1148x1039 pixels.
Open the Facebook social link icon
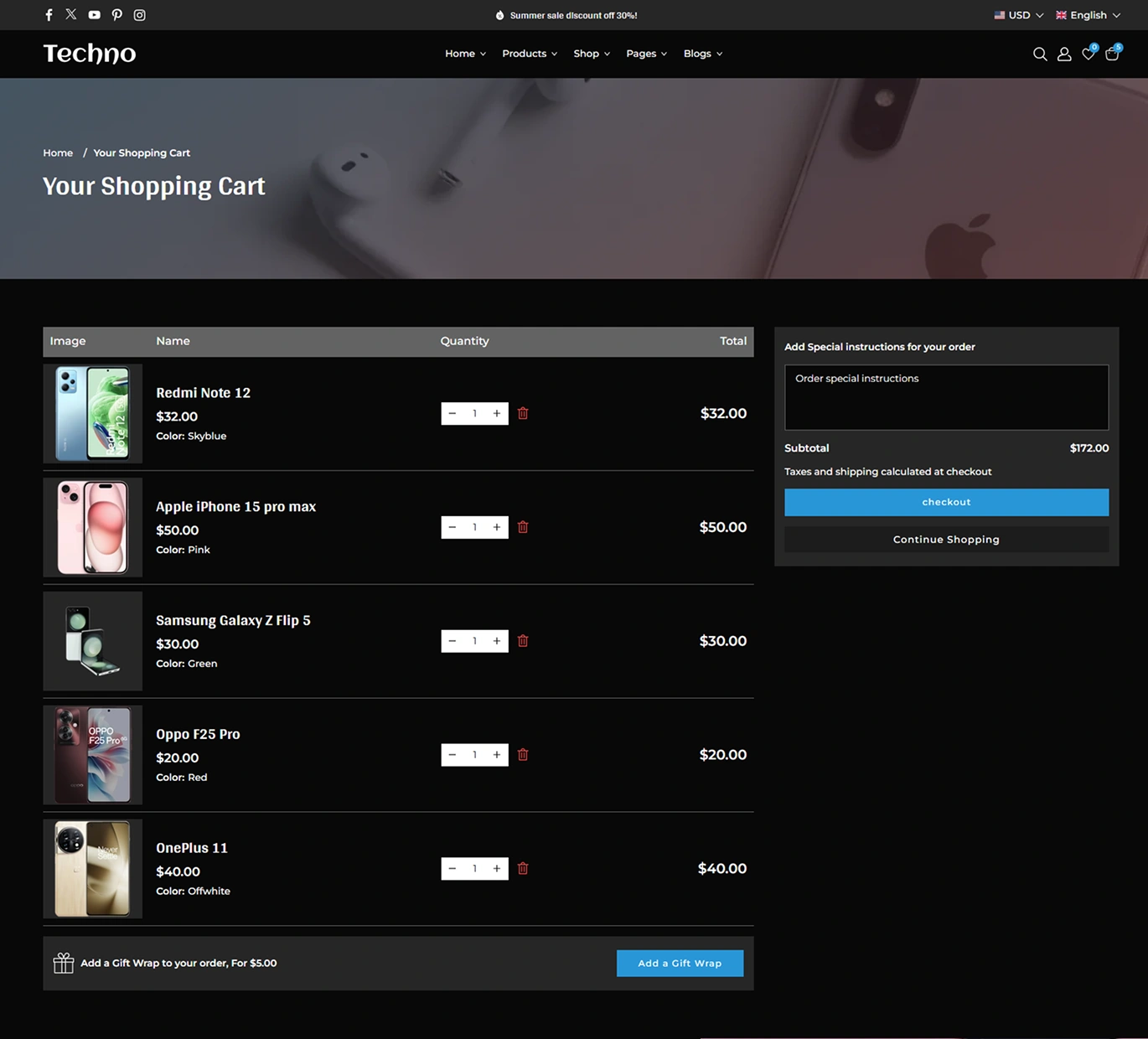pyautogui.click(x=49, y=15)
